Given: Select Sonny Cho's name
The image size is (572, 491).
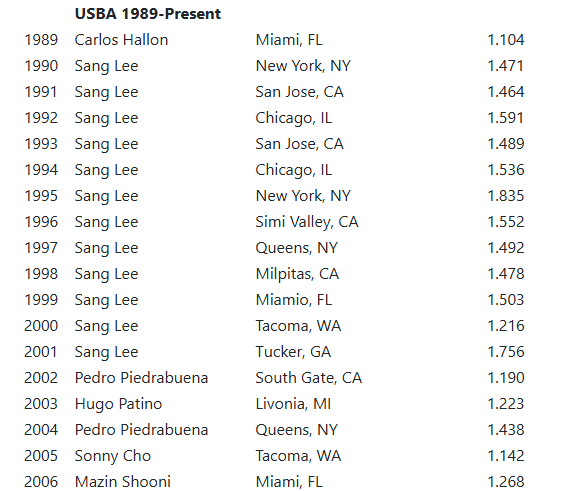Looking at the screenshot, I should tap(113, 456).
